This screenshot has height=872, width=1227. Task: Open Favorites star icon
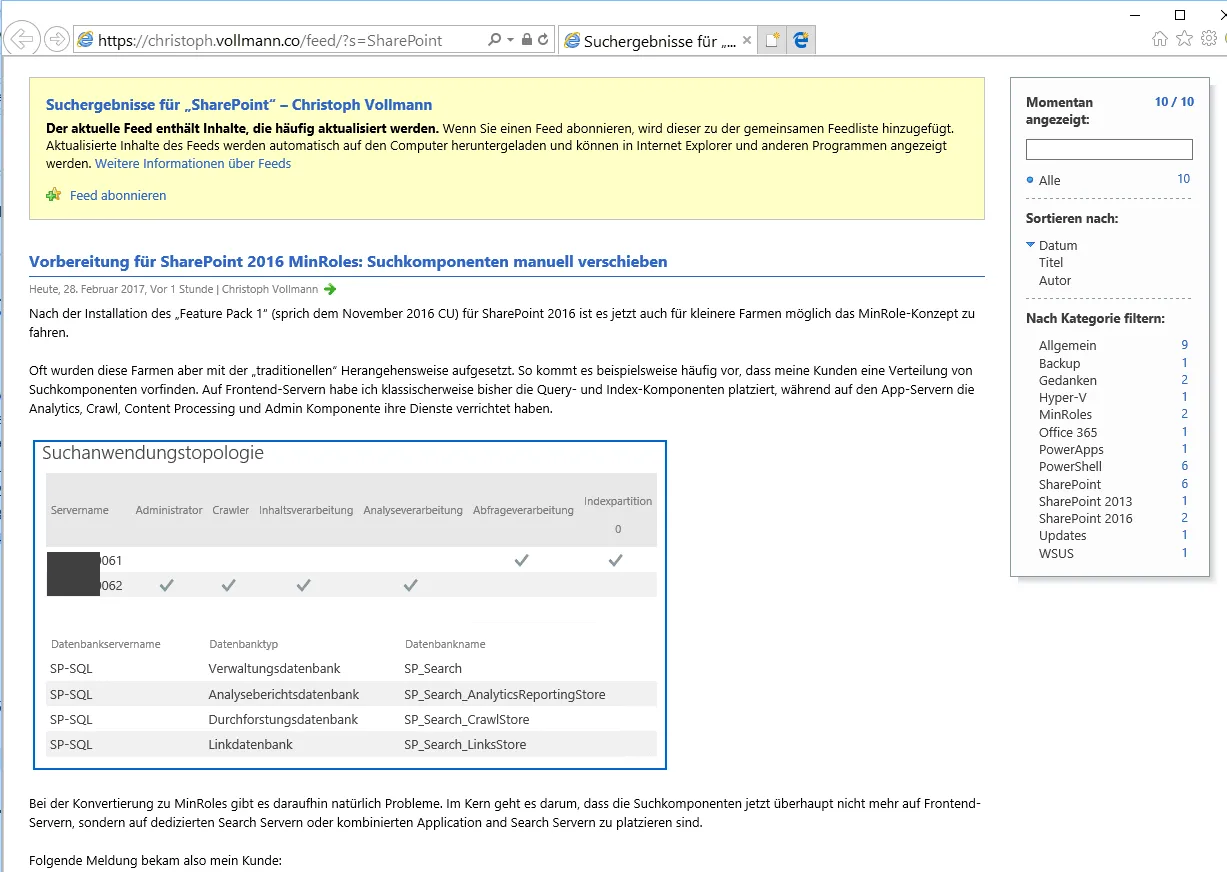[1184, 39]
